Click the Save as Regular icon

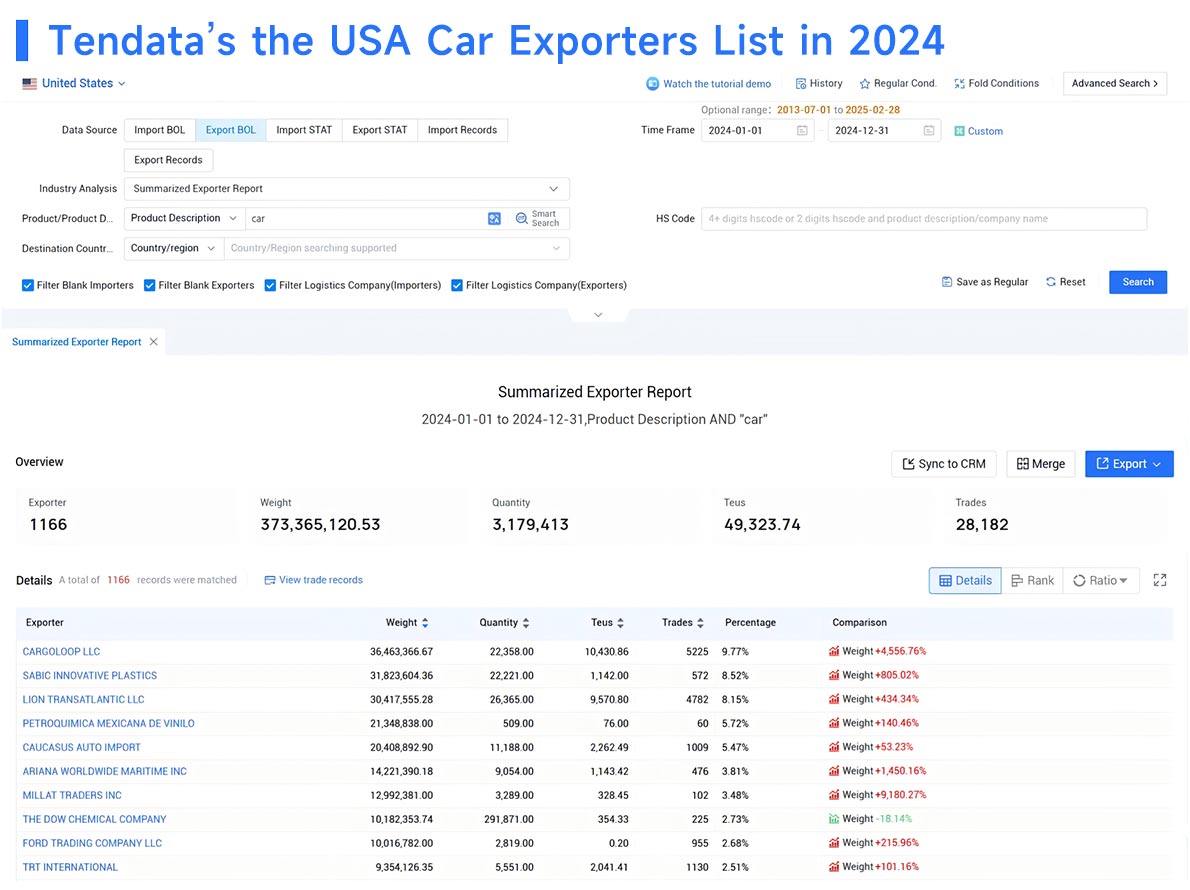pyautogui.click(x=946, y=282)
